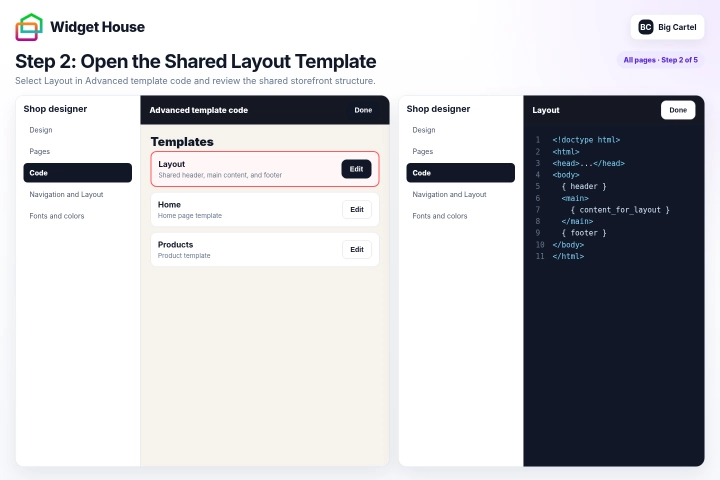Click the All pages Step 2 of 5 pill
The image size is (720, 480).
660,60
